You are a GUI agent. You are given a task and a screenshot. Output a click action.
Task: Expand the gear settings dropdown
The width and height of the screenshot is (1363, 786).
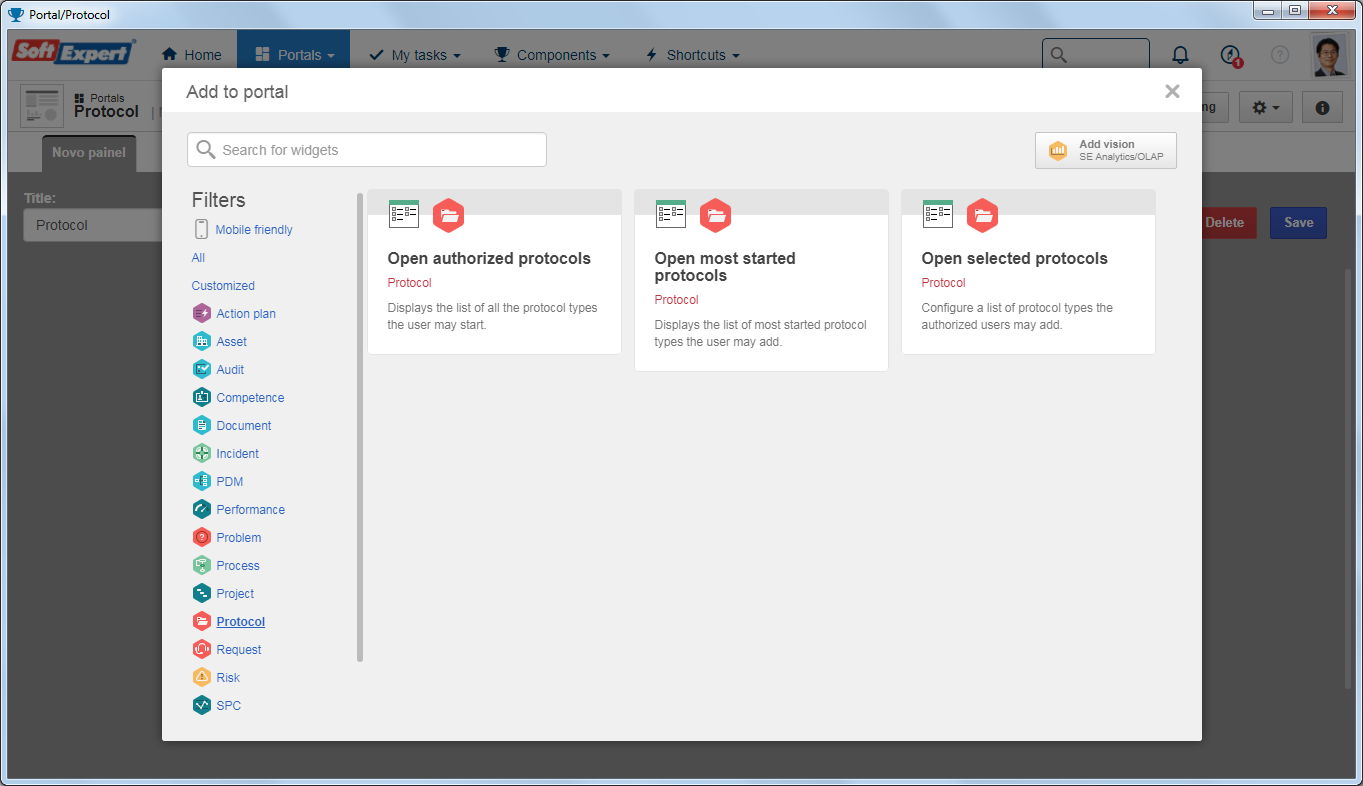point(1266,107)
